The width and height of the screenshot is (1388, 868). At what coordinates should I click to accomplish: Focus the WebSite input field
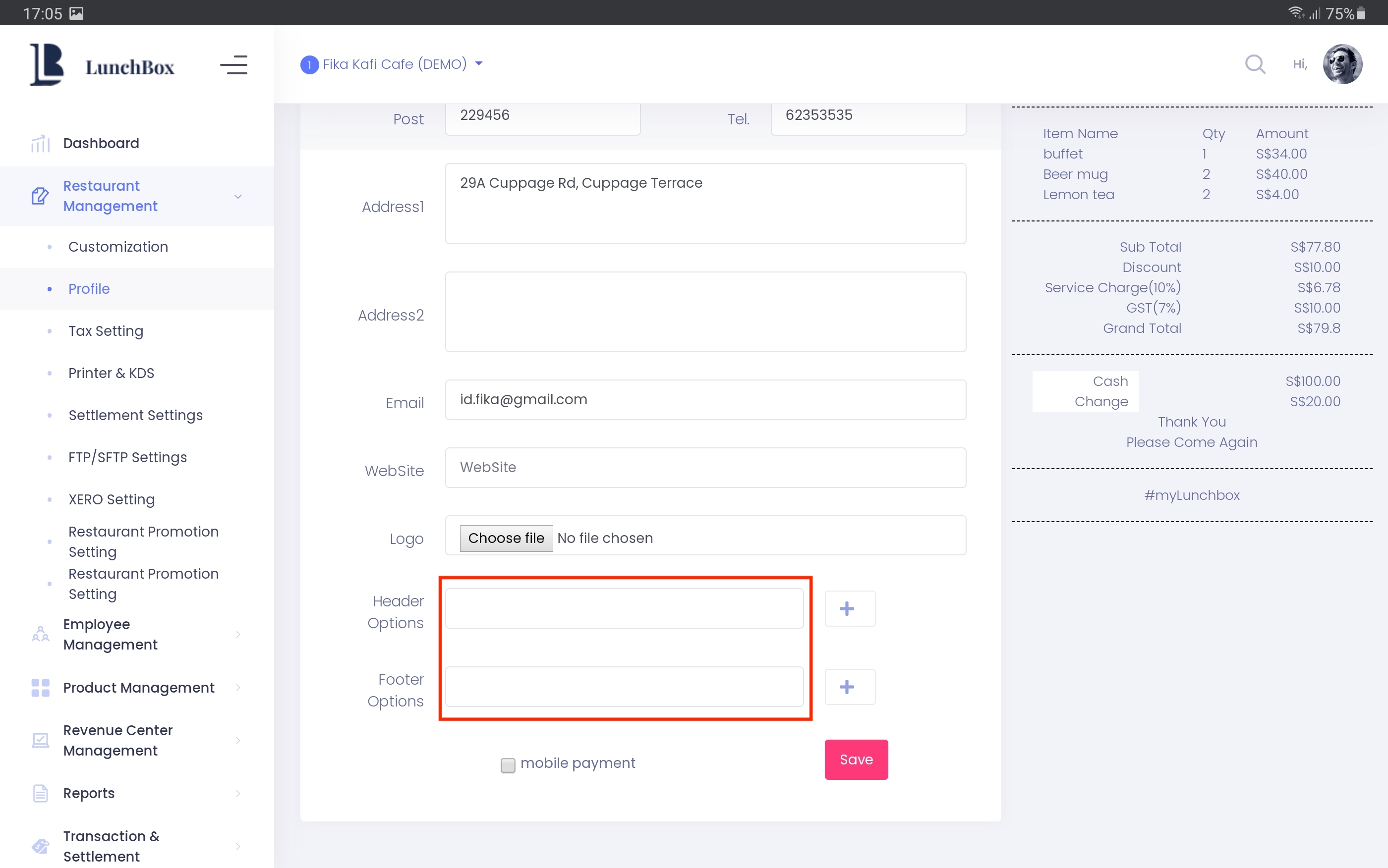pyautogui.click(x=705, y=467)
